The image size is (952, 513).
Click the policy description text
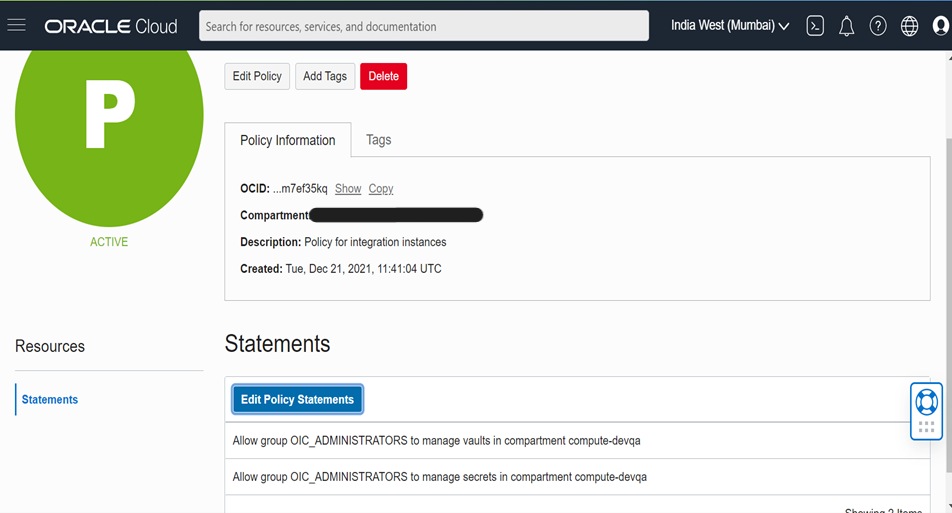click(x=375, y=242)
